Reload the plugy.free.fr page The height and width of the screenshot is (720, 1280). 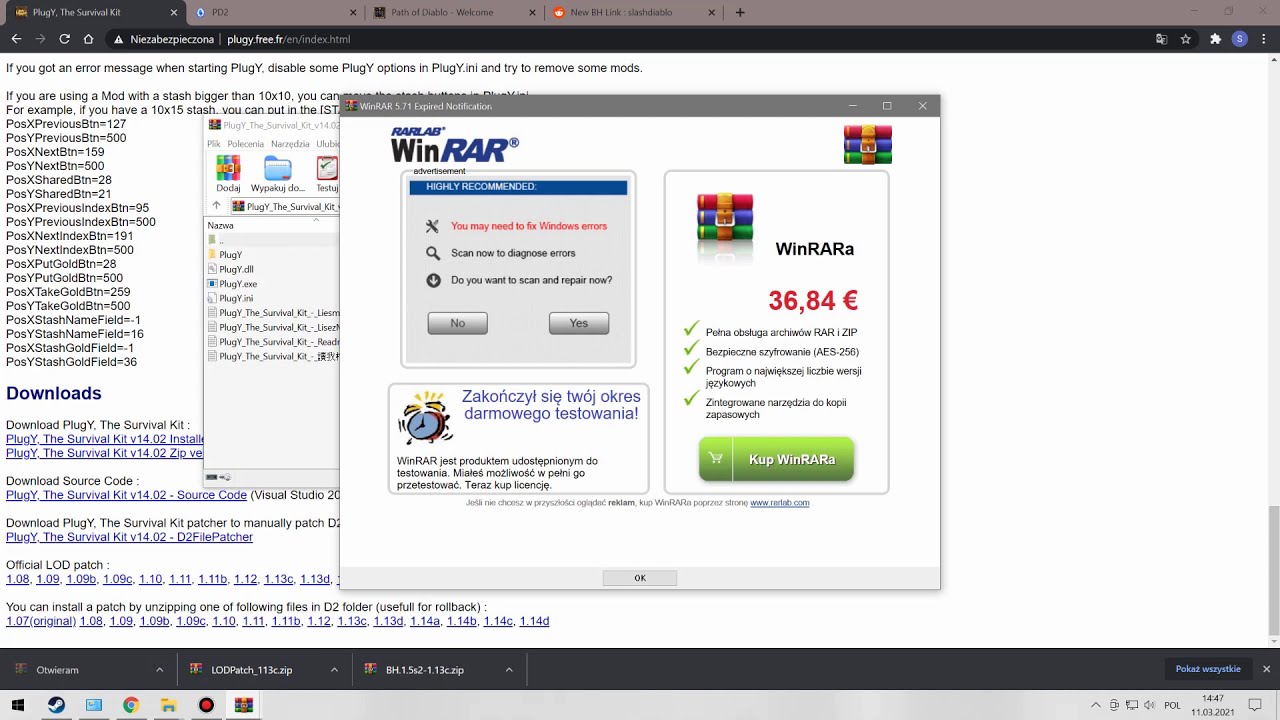tap(64, 39)
